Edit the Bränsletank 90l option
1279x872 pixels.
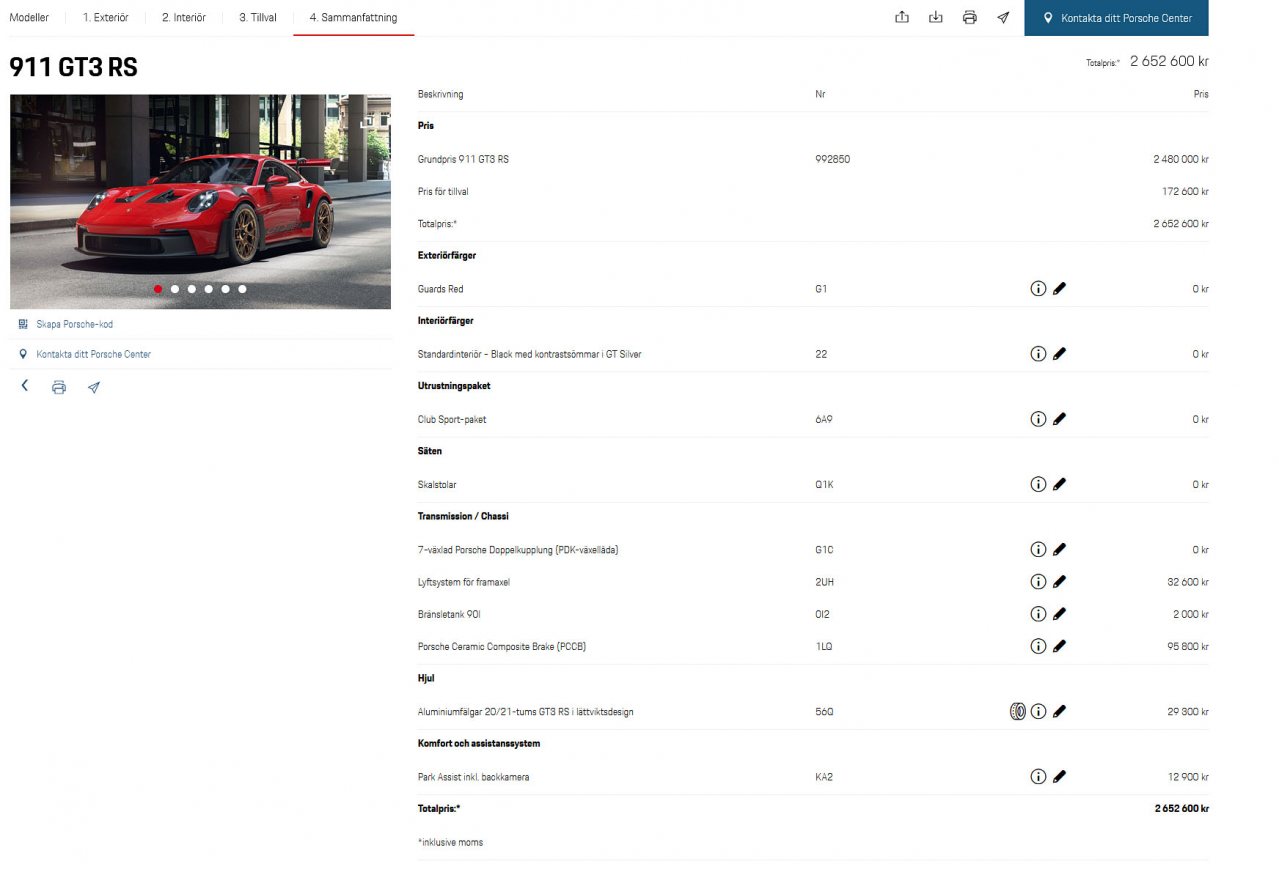click(1060, 614)
